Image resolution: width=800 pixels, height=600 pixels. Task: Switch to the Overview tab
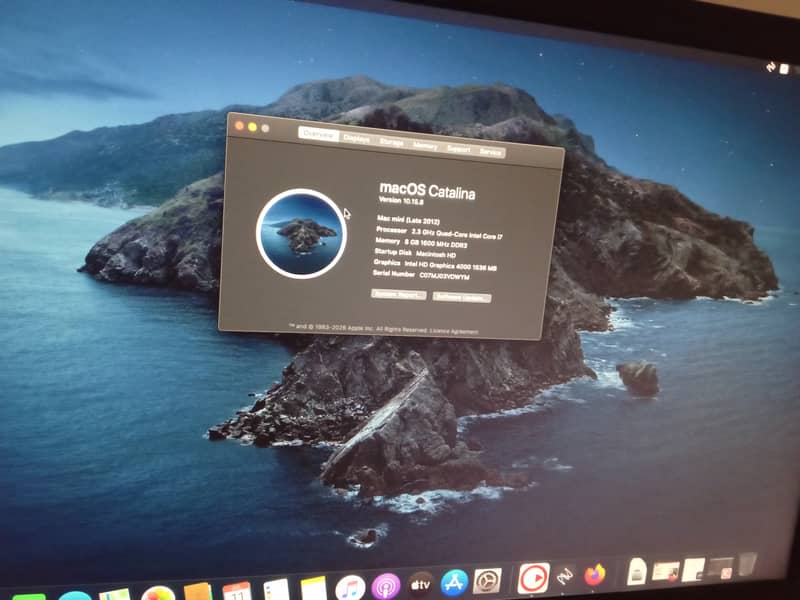pos(318,134)
